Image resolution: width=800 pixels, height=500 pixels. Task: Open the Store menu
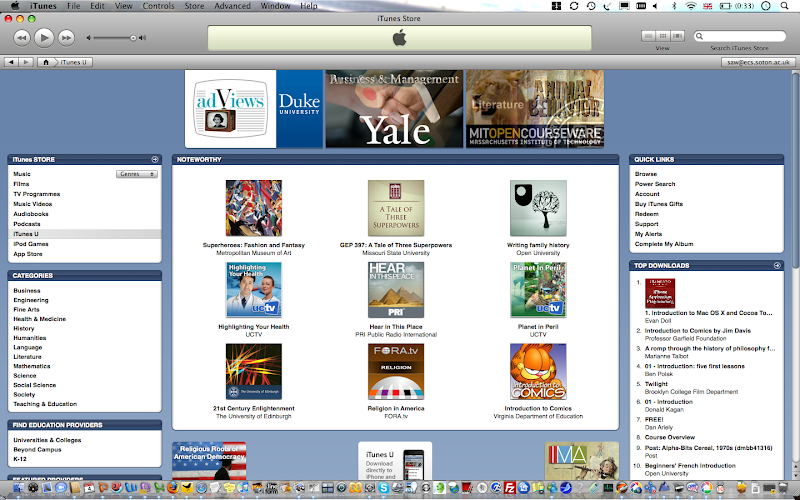pos(194,6)
